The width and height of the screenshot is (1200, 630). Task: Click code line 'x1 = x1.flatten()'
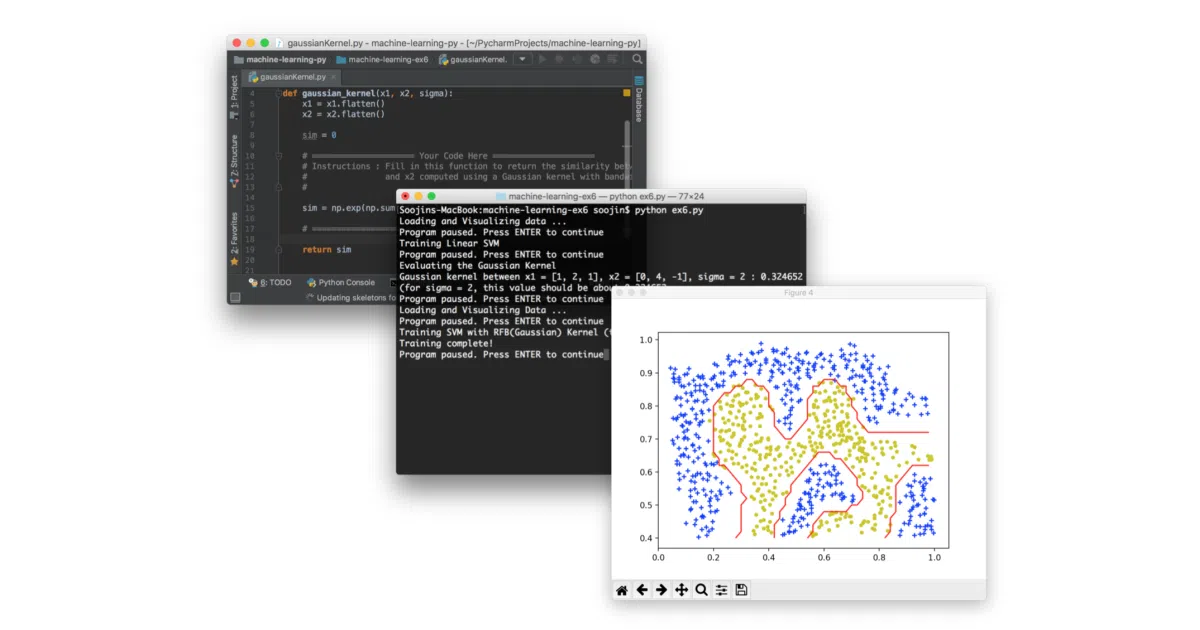pyautogui.click(x=343, y=104)
